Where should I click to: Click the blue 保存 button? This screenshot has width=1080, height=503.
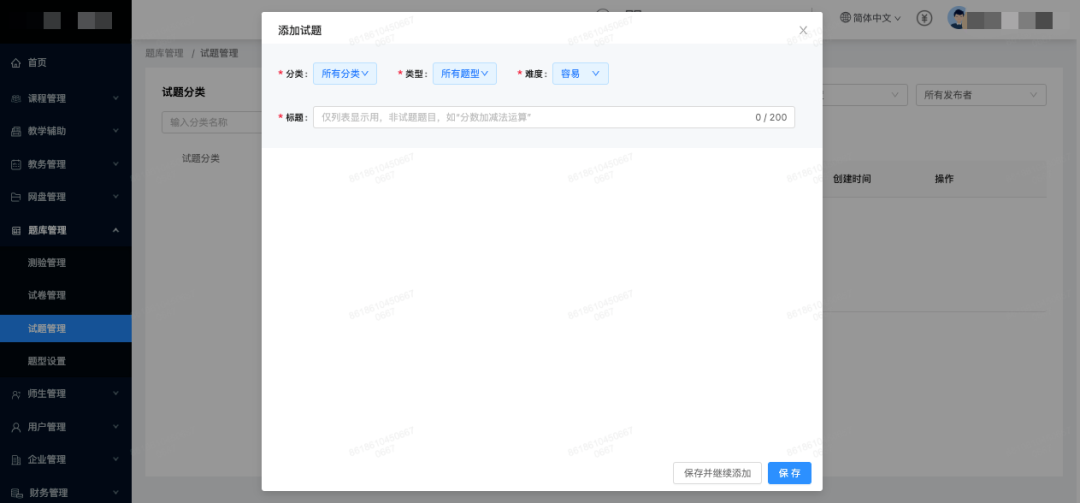[x=789, y=473]
